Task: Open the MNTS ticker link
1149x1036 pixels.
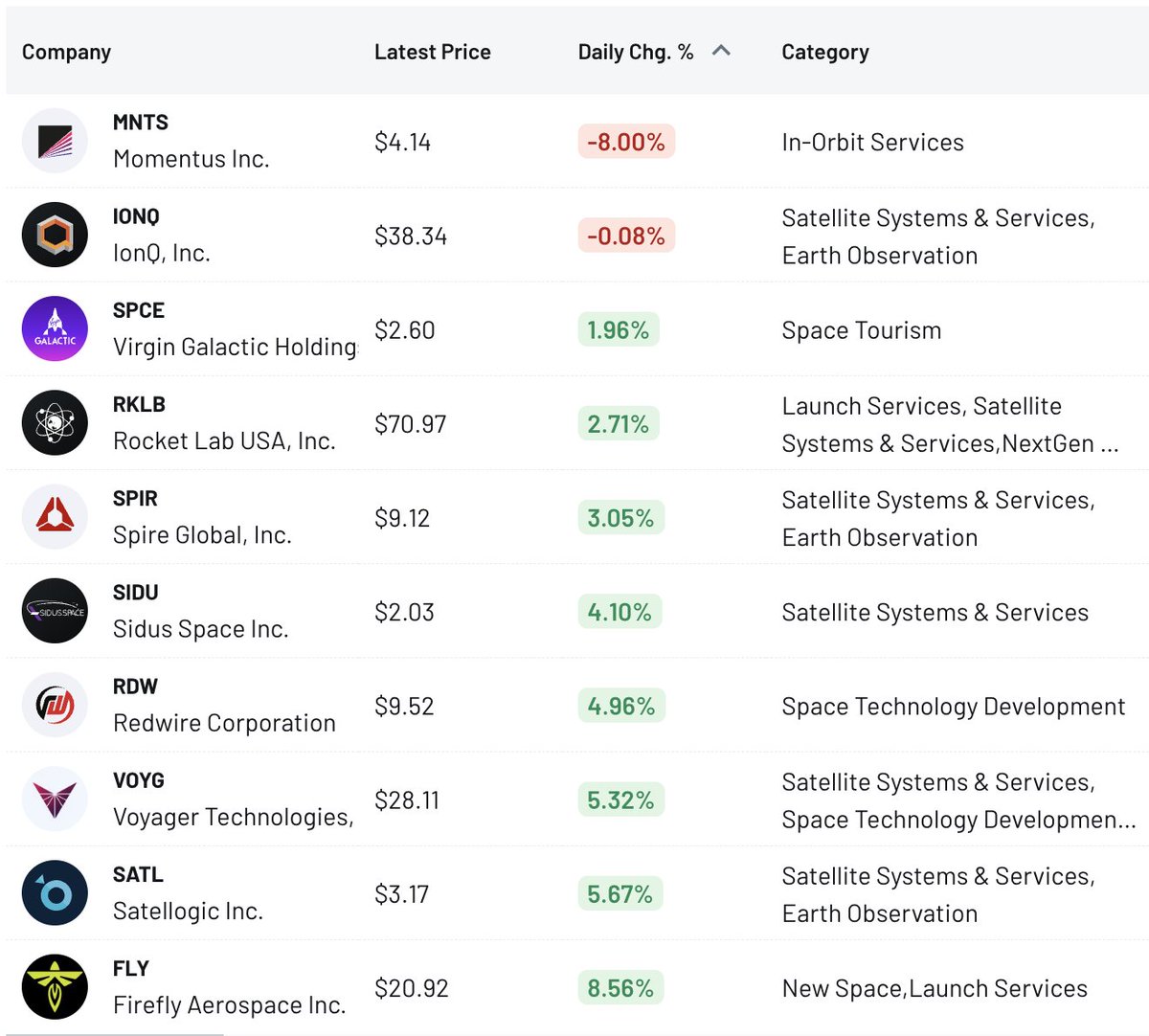Action: point(141,123)
